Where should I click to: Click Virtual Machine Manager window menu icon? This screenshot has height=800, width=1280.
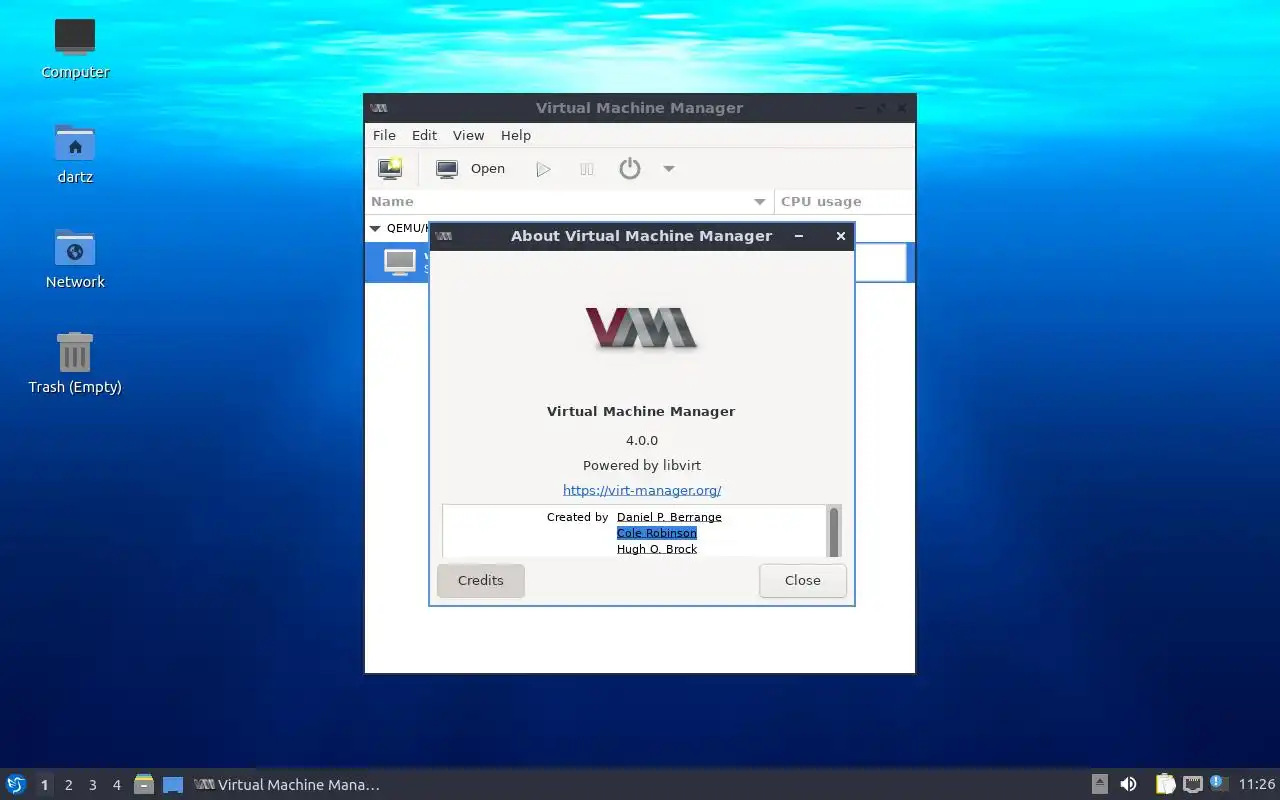[379, 108]
